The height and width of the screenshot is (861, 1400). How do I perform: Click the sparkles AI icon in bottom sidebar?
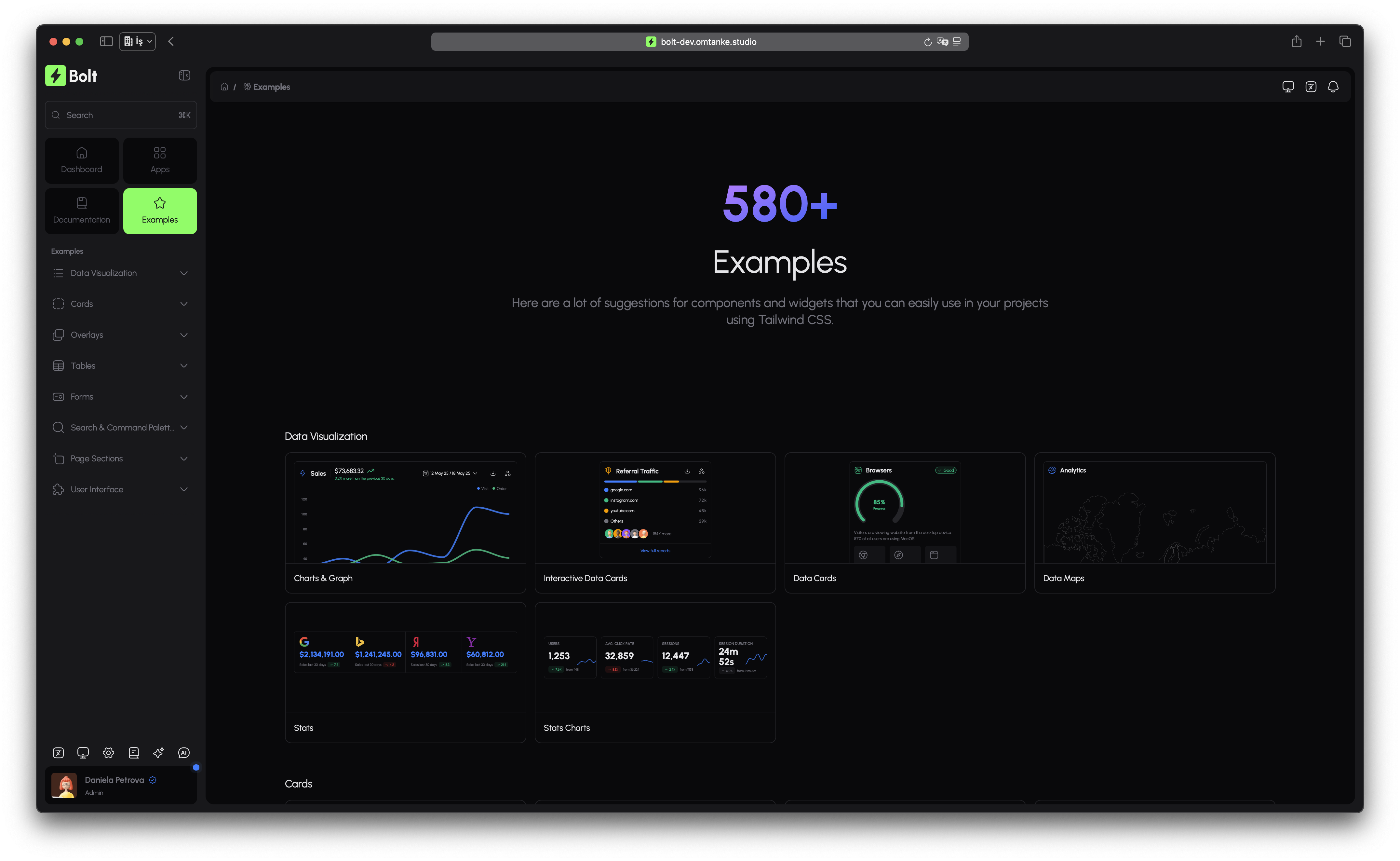tap(158, 753)
